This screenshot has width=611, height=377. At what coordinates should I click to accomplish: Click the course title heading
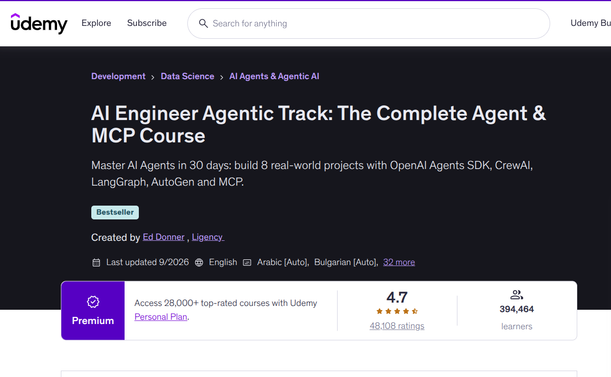318,124
